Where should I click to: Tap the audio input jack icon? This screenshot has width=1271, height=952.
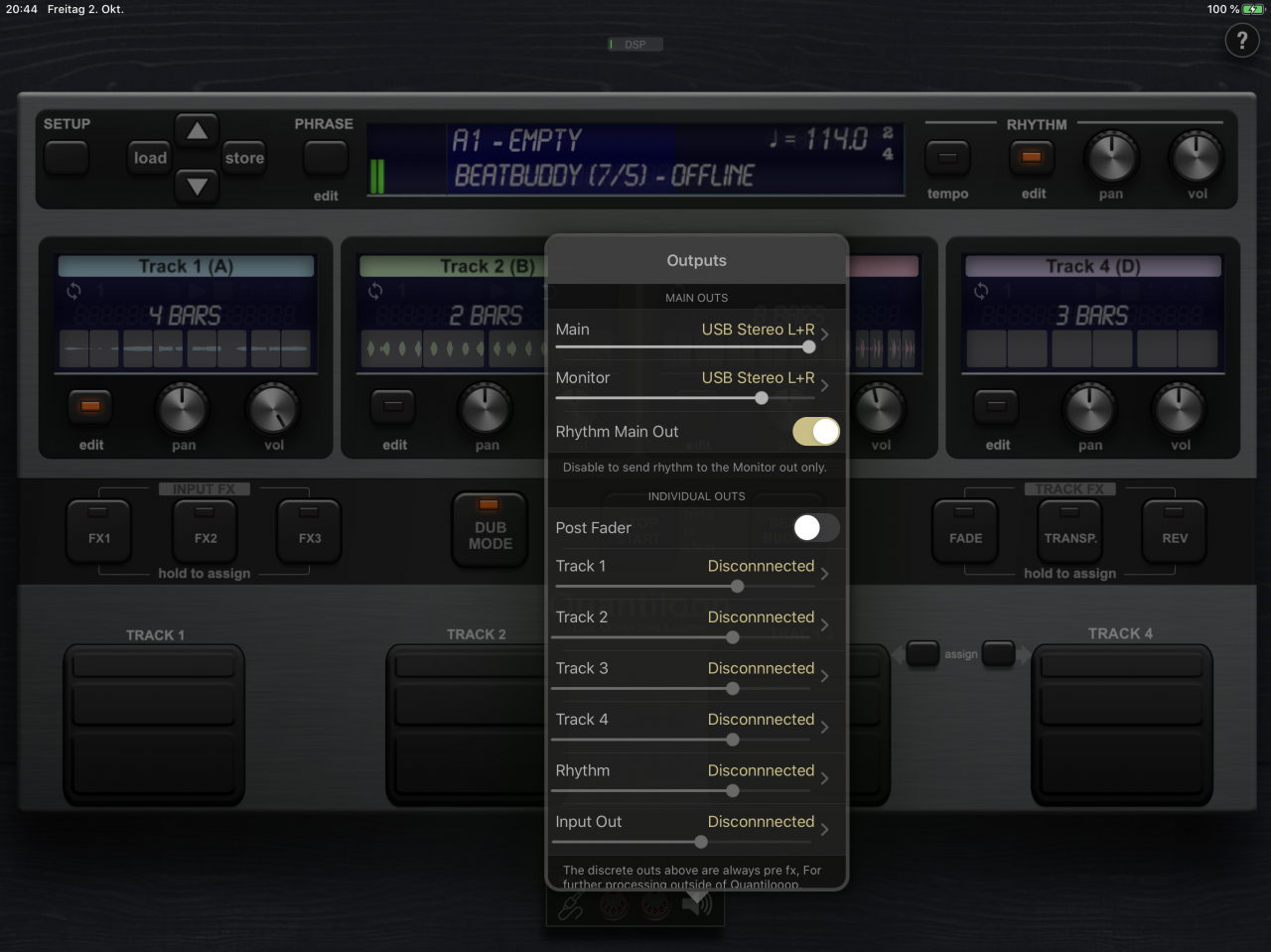(x=571, y=905)
